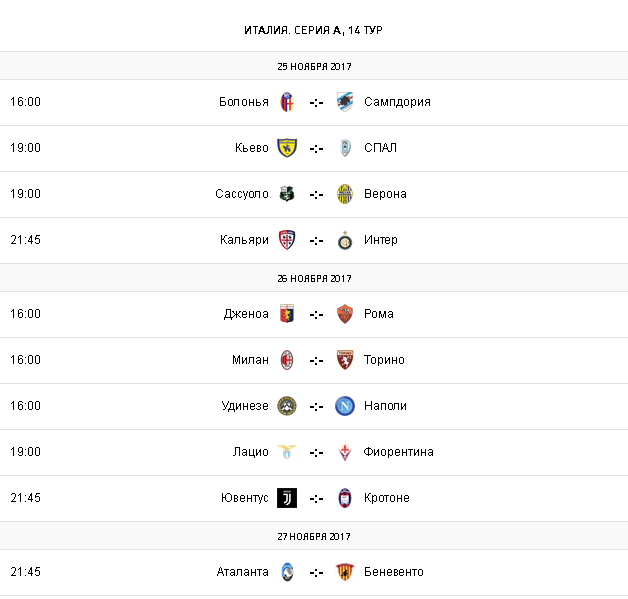Screen dimensions: 628x599
Task: Click the Roma club crest icon
Action: [x=345, y=314]
